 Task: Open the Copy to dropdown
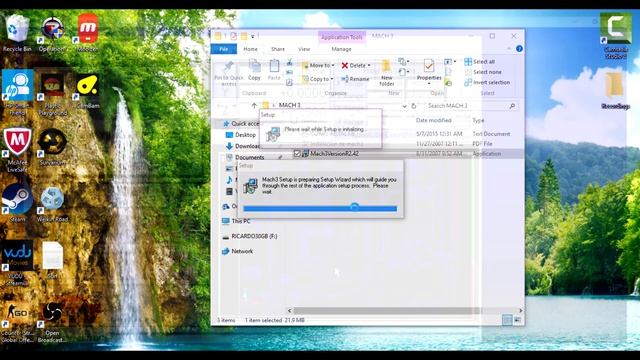point(318,79)
